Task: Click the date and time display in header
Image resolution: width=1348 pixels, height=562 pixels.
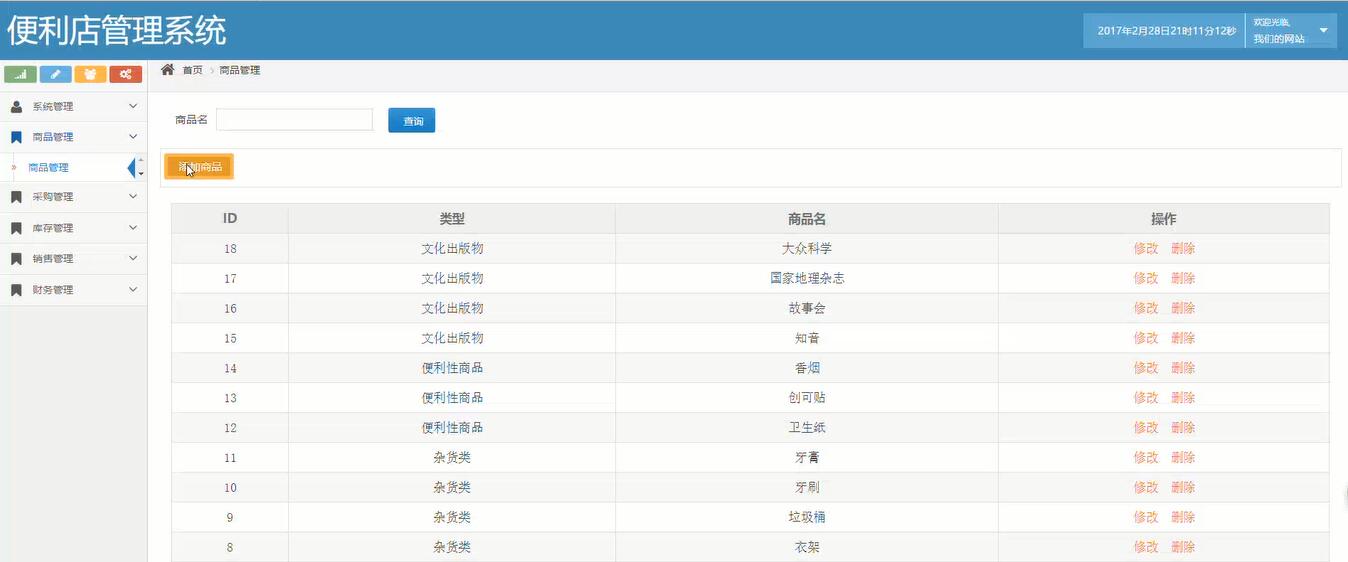Action: [1166, 31]
